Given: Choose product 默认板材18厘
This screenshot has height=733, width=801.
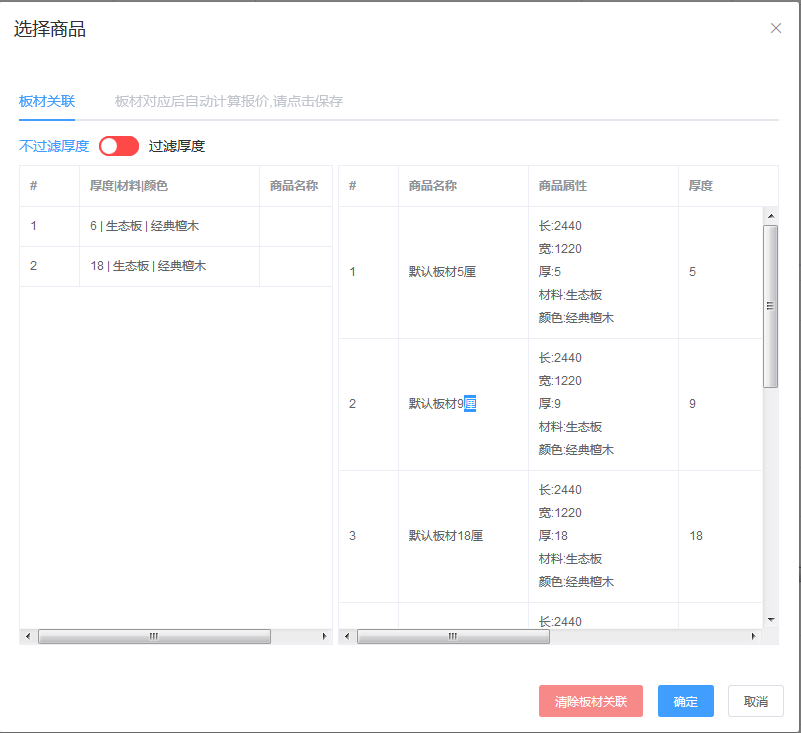Looking at the screenshot, I should (x=445, y=536).
